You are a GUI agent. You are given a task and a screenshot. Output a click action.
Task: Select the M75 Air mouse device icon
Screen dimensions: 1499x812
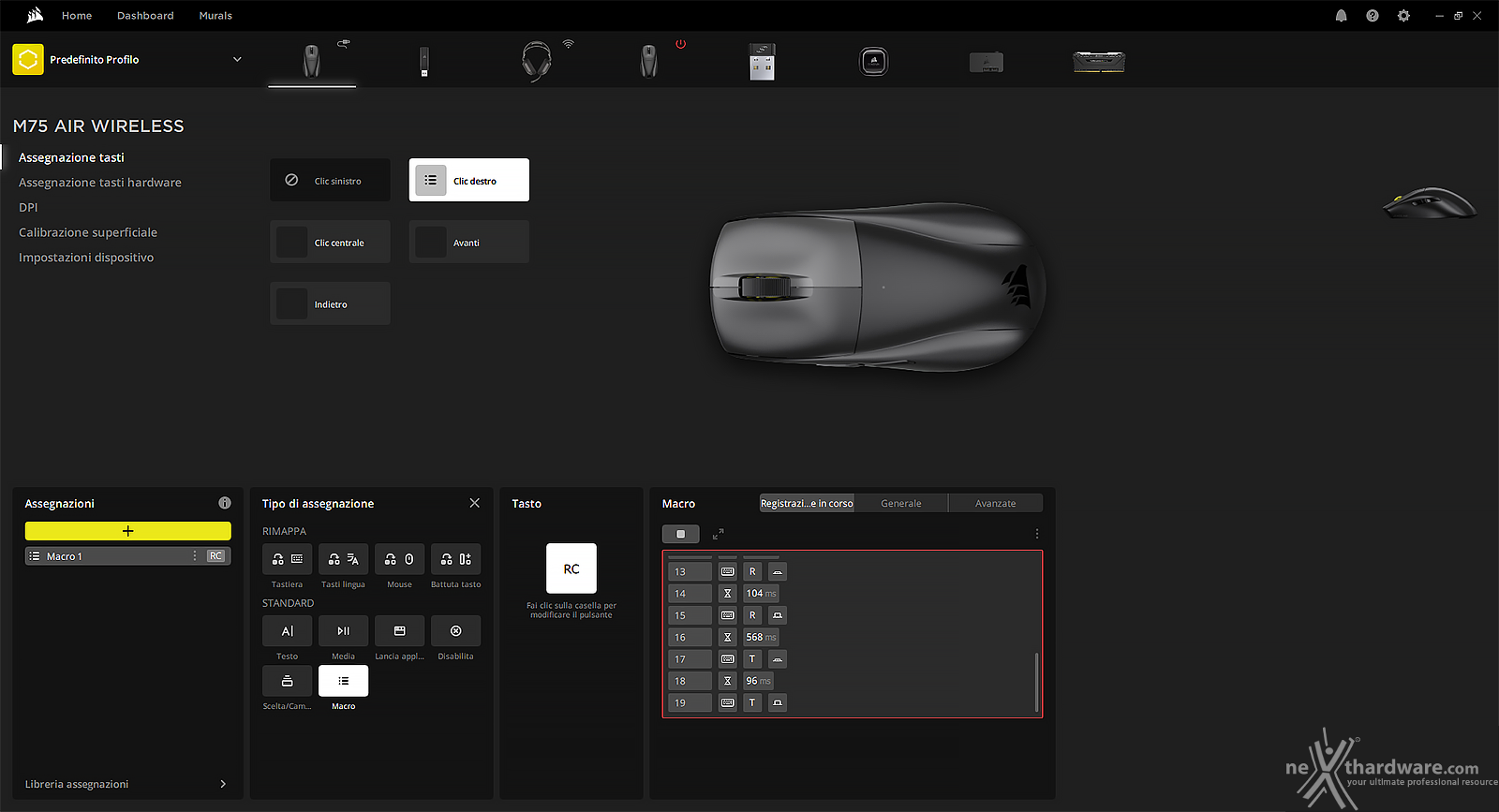tap(312, 61)
